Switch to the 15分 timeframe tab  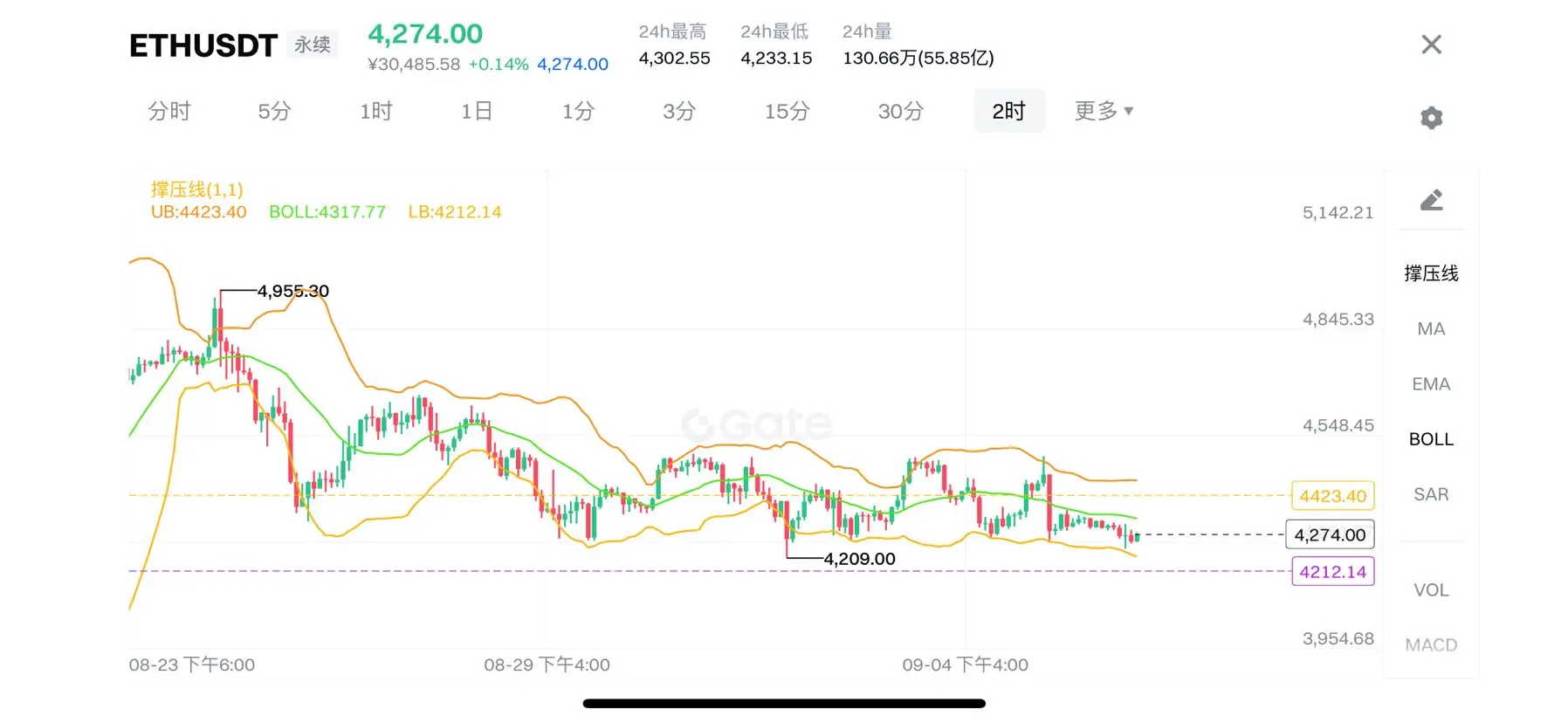point(787,111)
